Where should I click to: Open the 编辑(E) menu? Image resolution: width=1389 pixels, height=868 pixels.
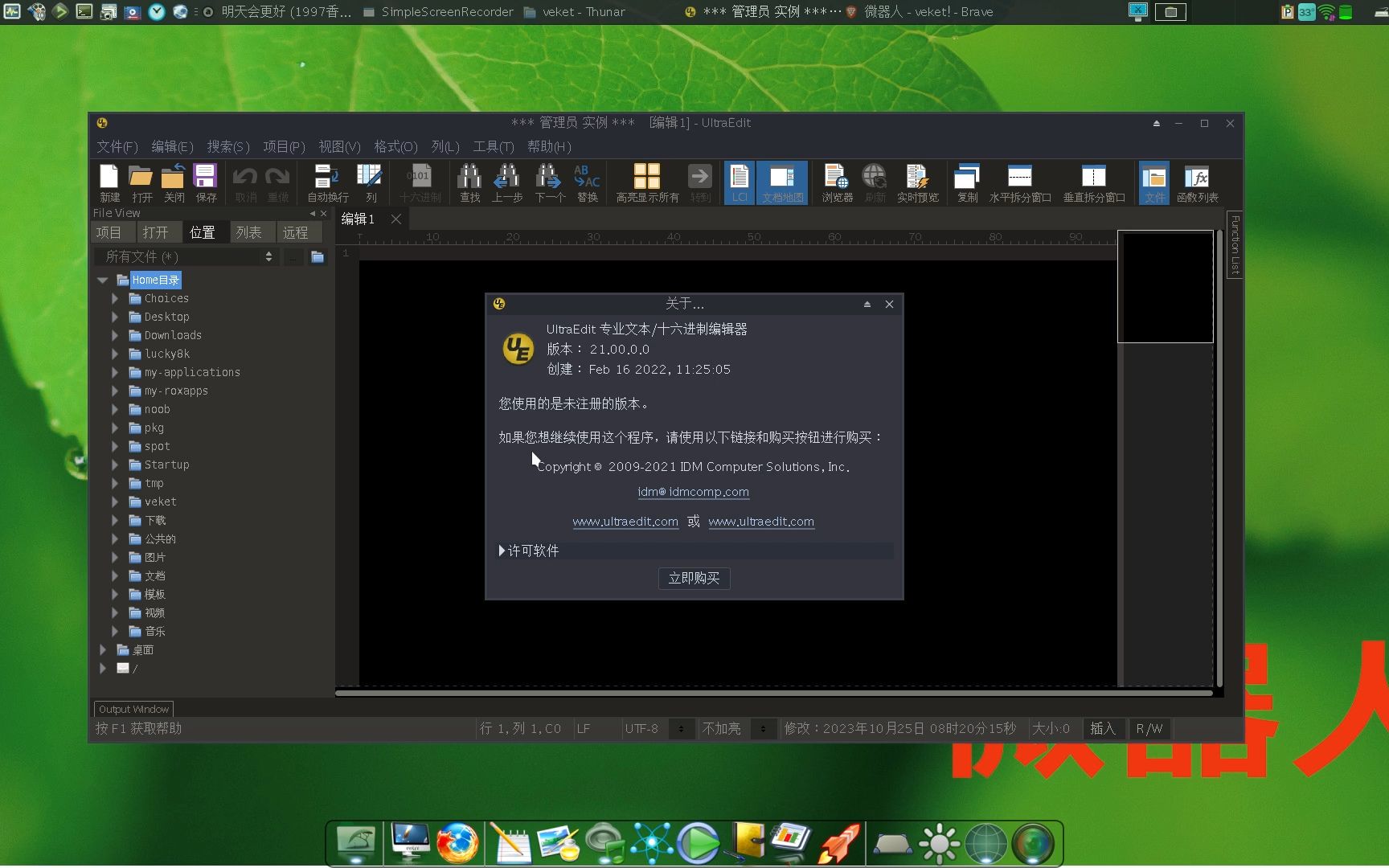coord(172,146)
